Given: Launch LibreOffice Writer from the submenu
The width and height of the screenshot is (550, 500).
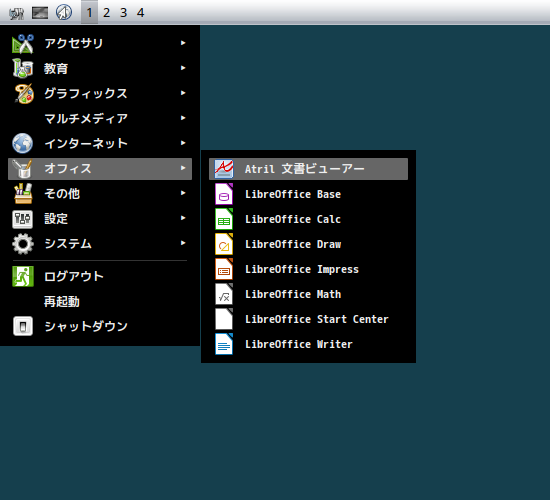Looking at the screenshot, I should tap(308, 344).
